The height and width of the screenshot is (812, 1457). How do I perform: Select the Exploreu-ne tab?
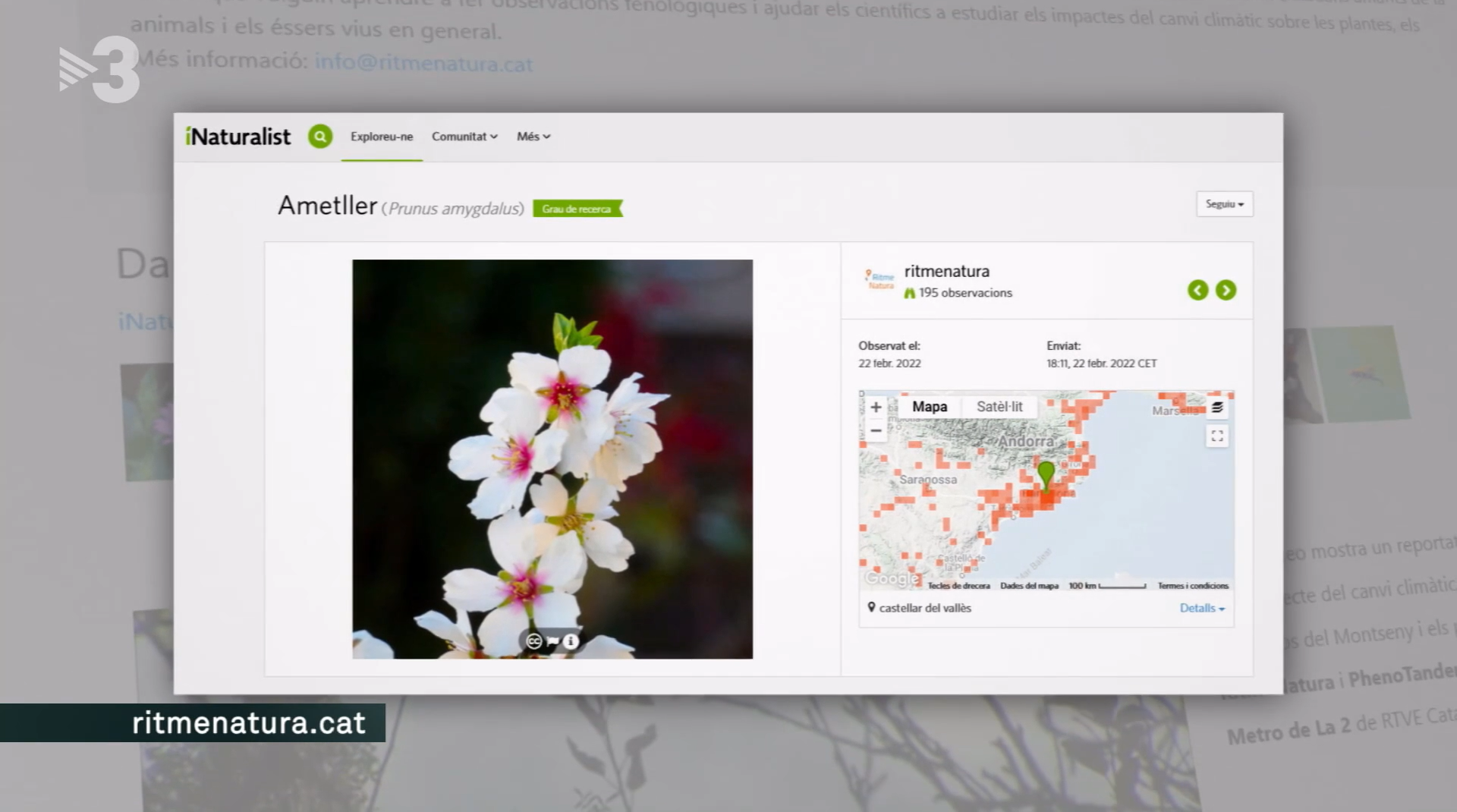(382, 137)
